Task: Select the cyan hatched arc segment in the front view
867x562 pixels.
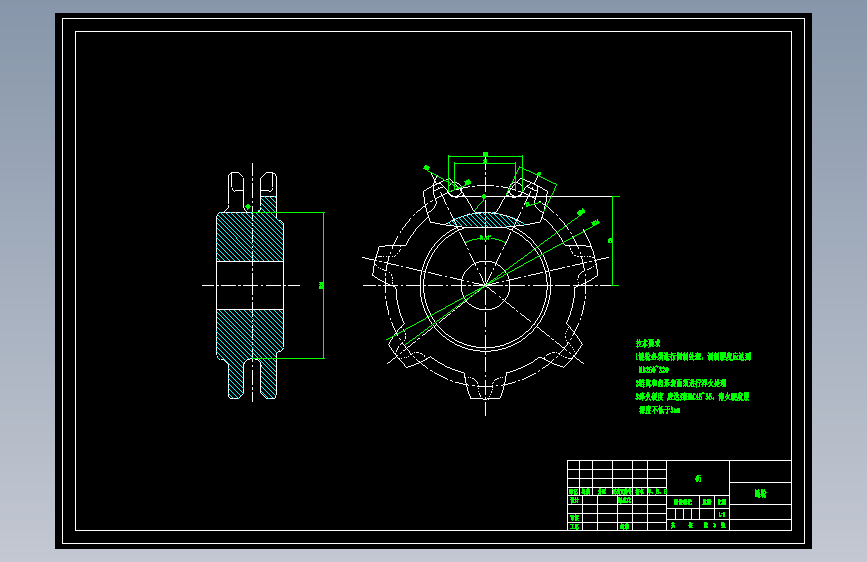Action: (485, 220)
